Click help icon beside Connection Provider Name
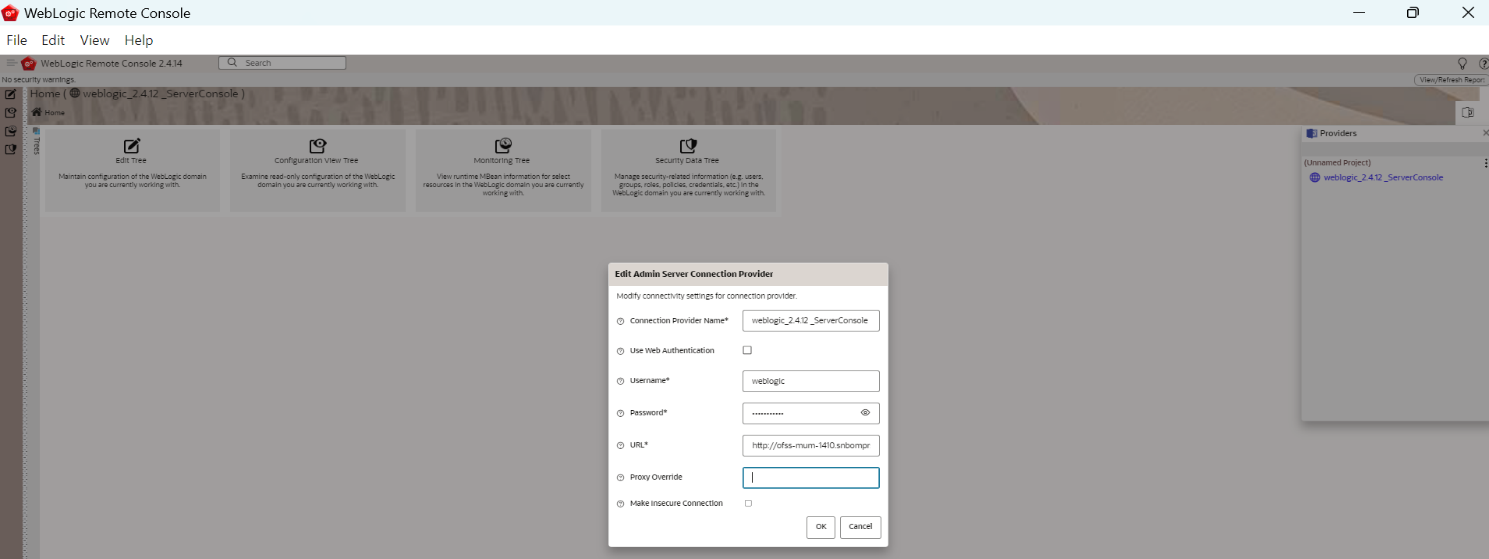The height and width of the screenshot is (559, 1489). pyautogui.click(x=620, y=321)
